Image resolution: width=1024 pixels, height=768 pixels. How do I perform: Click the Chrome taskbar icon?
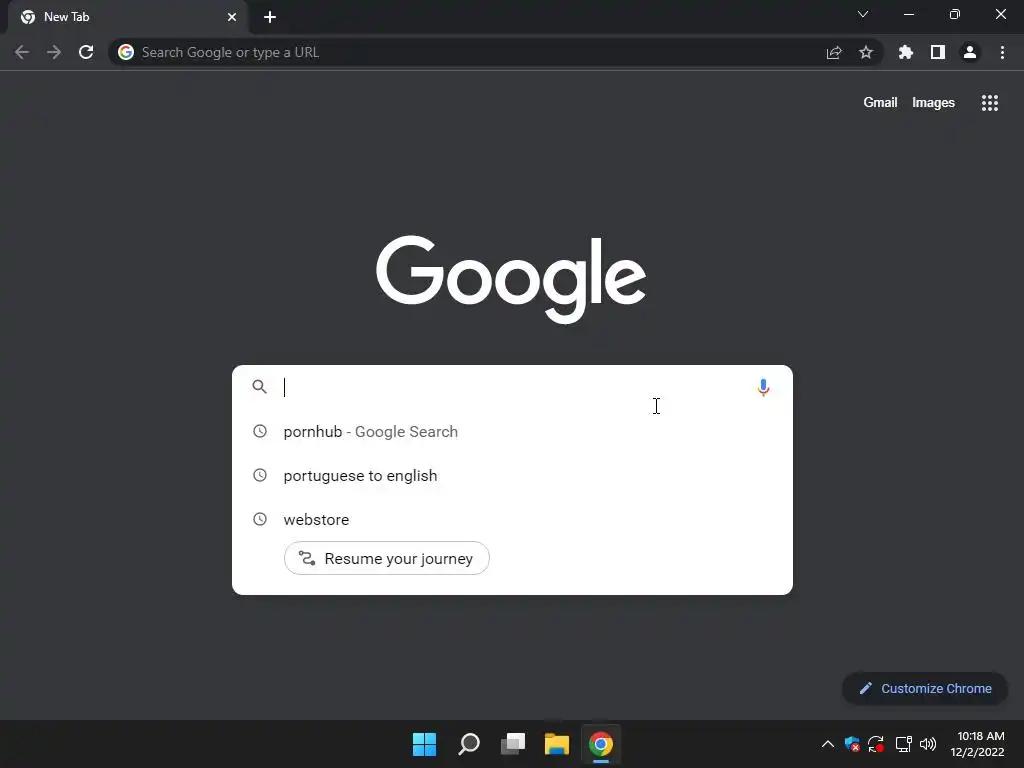[x=601, y=744]
